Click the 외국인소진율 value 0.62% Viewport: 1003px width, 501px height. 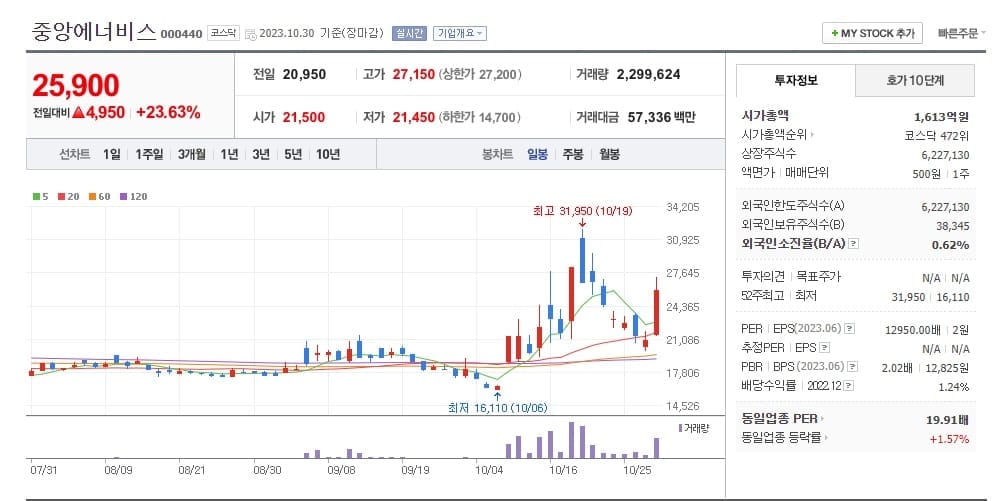tap(950, 244)
